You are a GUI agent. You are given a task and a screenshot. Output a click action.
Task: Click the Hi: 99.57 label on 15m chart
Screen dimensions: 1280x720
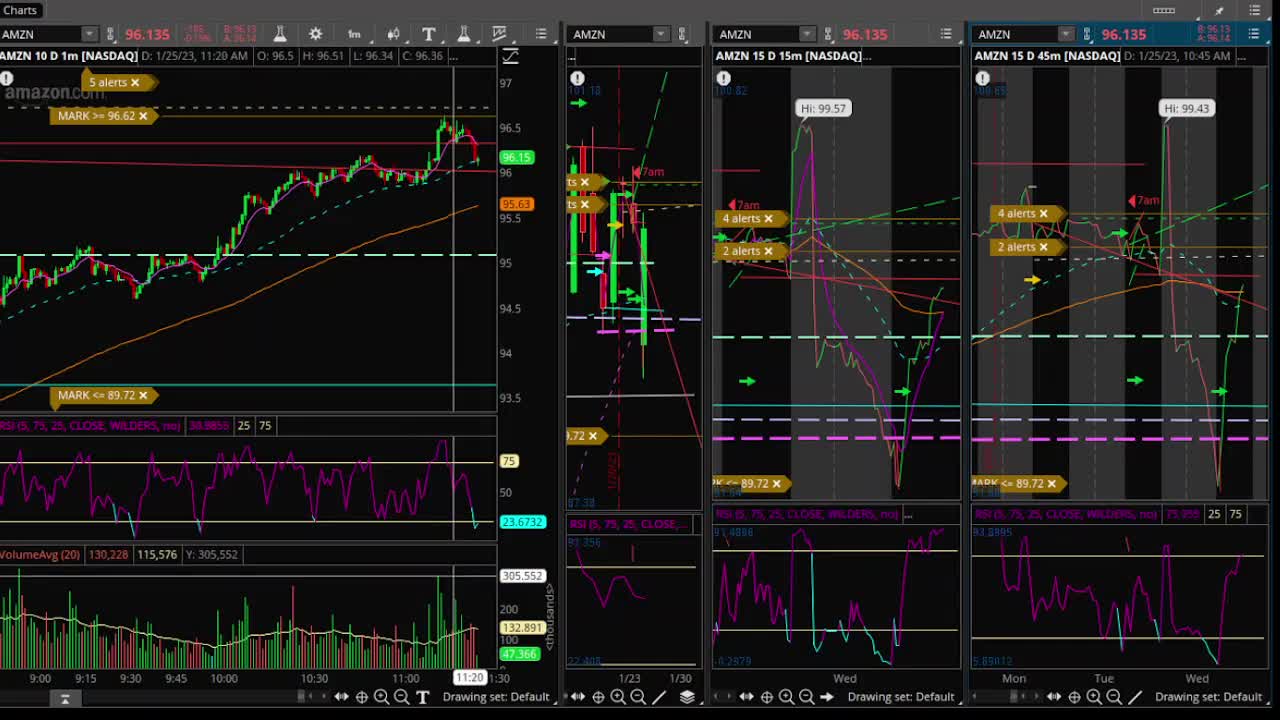824,108
